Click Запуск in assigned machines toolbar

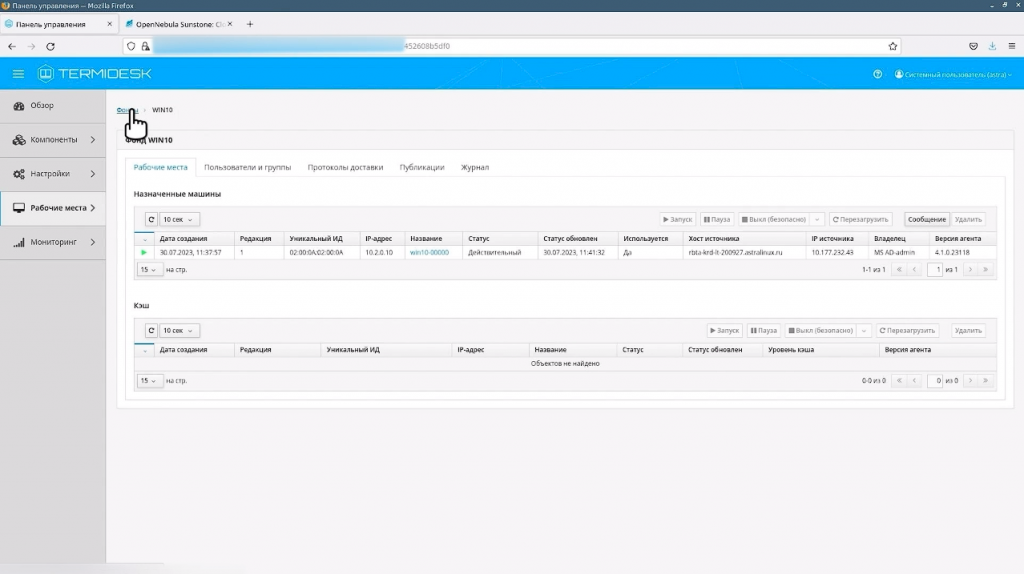[x=677, y=219]
